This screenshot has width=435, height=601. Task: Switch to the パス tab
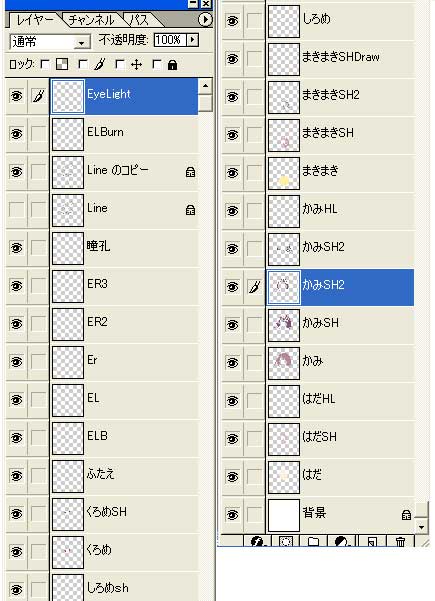coord(139,20)
